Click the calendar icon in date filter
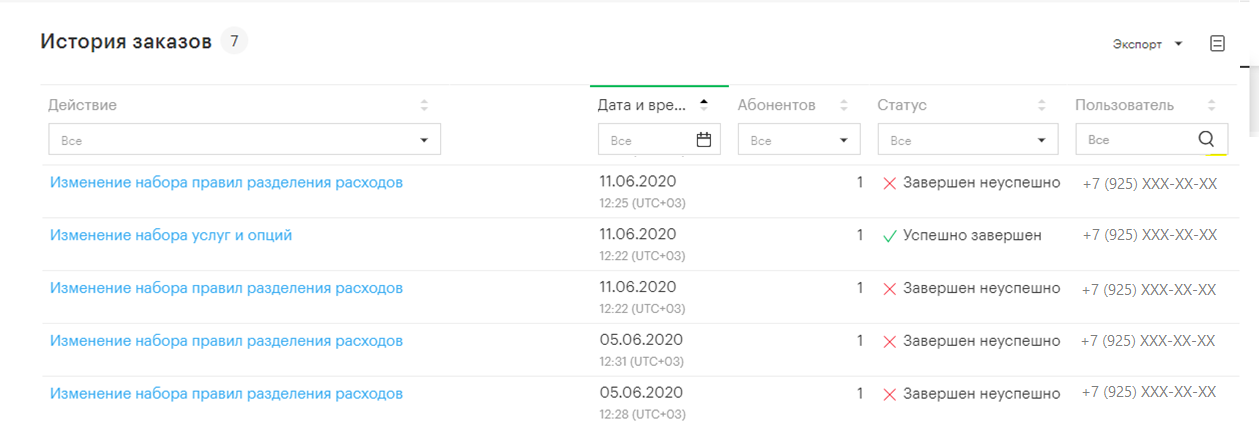This screenshot has height=430, width=1260. point(703,140)
